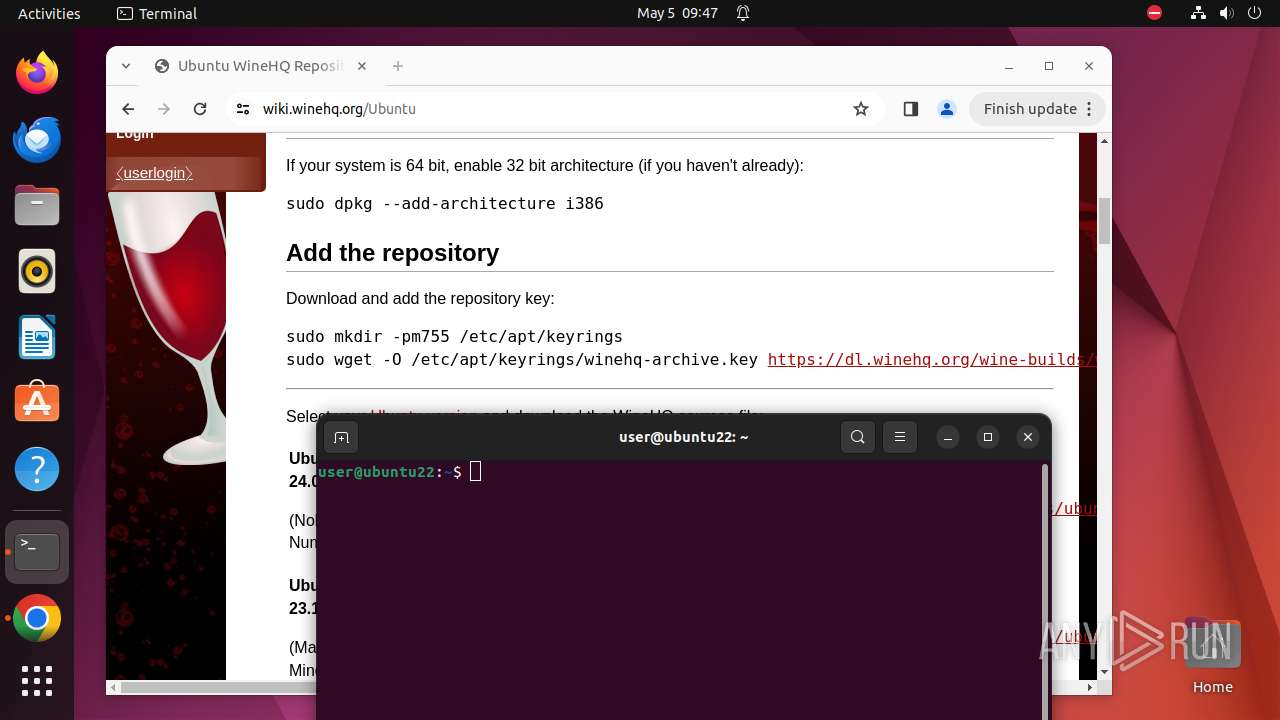The width and height of the screenshot is (1280, 720).
Task: Click the page scrollbar down arrow
Action: 1104,672
